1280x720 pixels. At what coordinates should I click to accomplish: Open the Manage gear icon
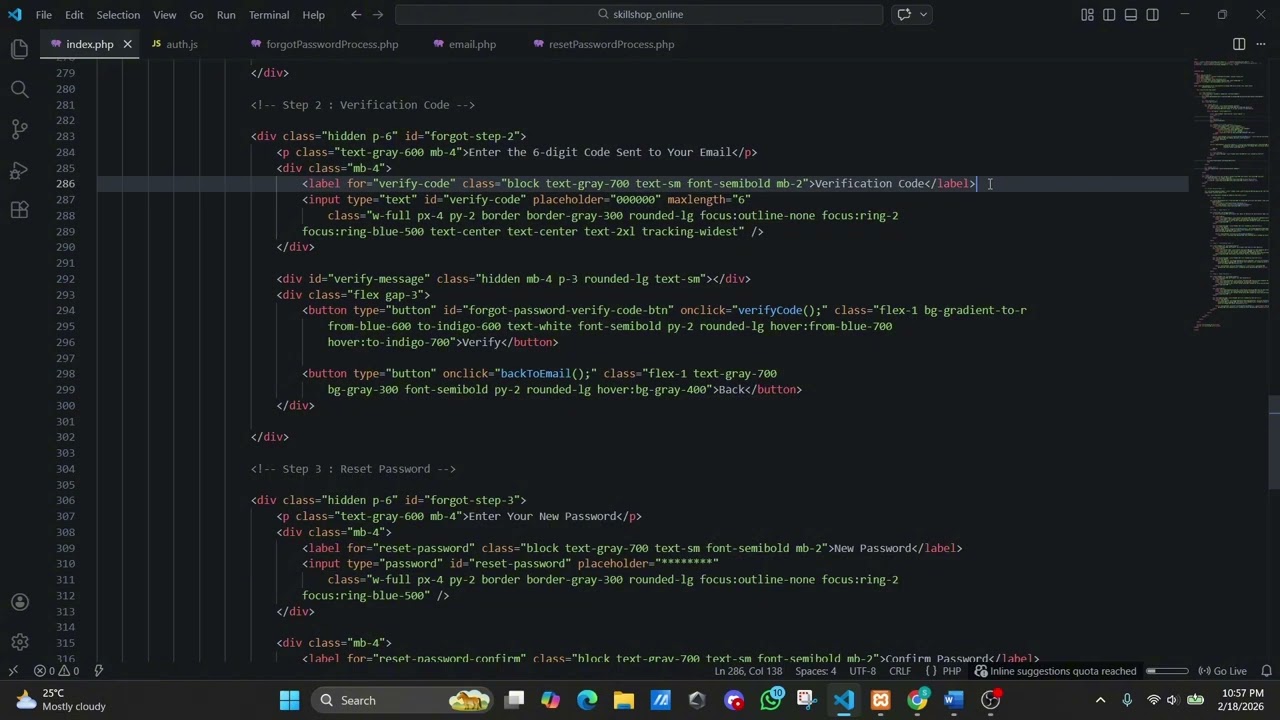pos(19,642)
